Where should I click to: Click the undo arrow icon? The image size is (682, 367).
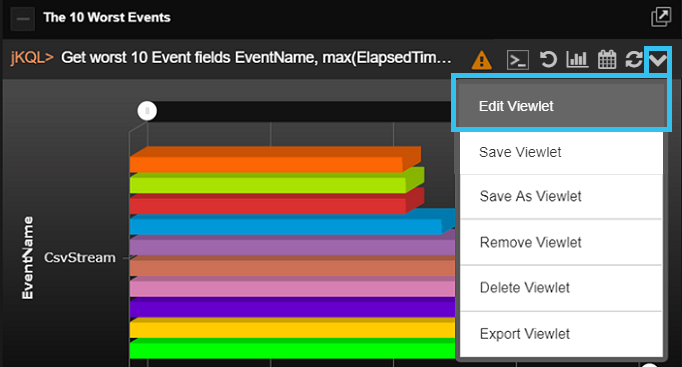pos(548,60)
